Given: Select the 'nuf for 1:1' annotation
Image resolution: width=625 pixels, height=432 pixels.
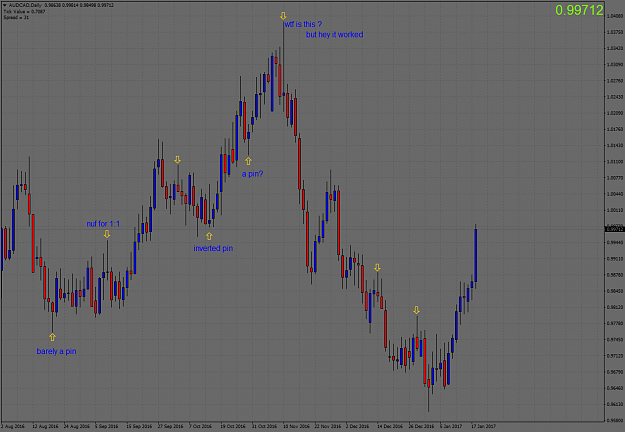Looking at the screenshot, I should point(103,224).
